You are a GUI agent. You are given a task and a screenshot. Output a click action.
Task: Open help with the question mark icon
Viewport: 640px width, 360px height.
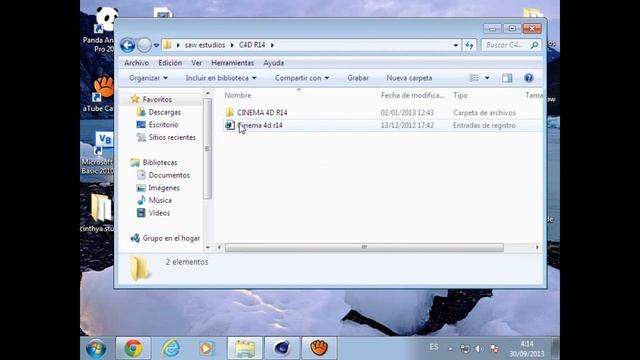529,78
